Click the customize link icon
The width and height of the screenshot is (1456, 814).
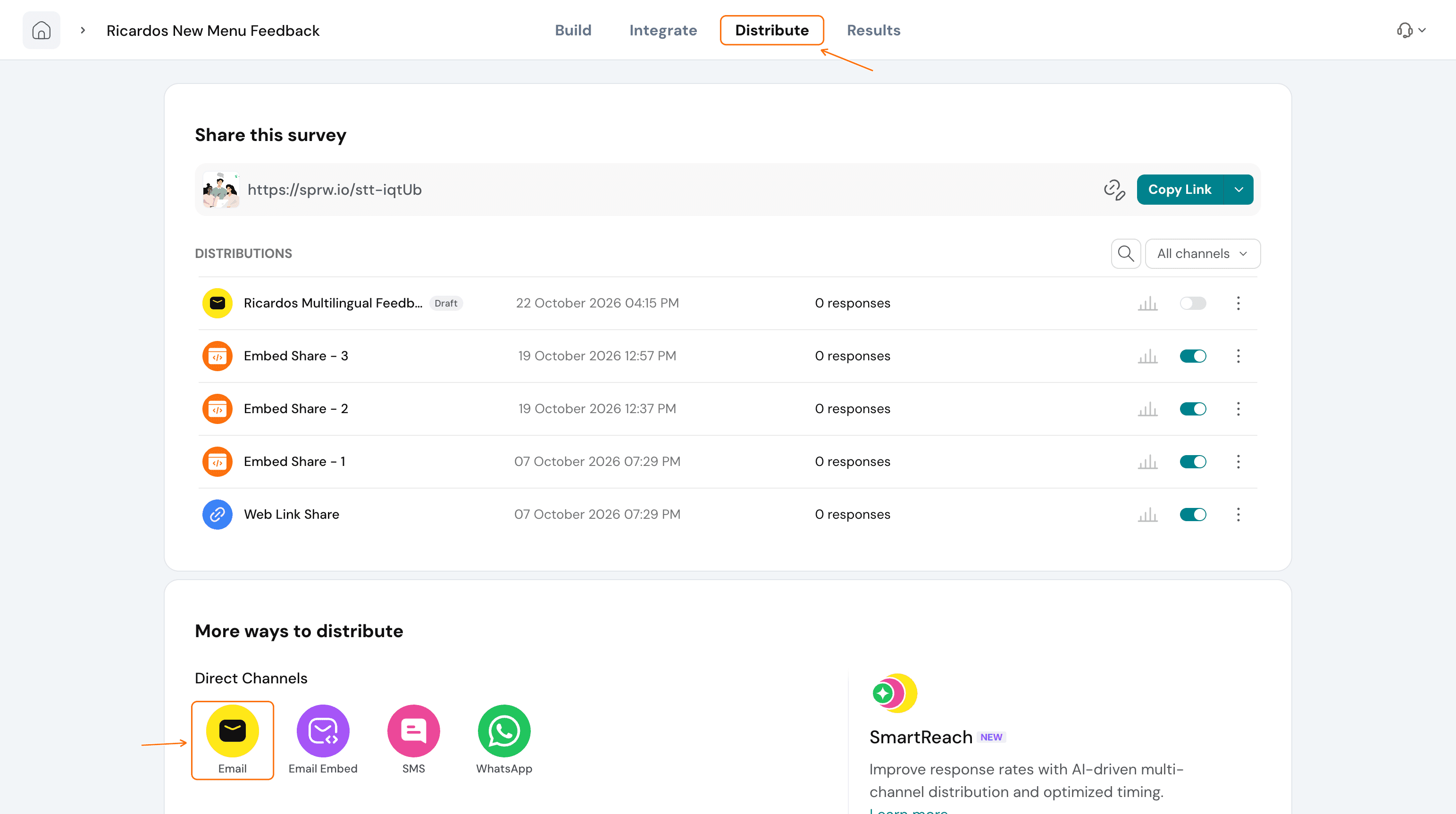pyautogui.click(x=1114, y=190)
